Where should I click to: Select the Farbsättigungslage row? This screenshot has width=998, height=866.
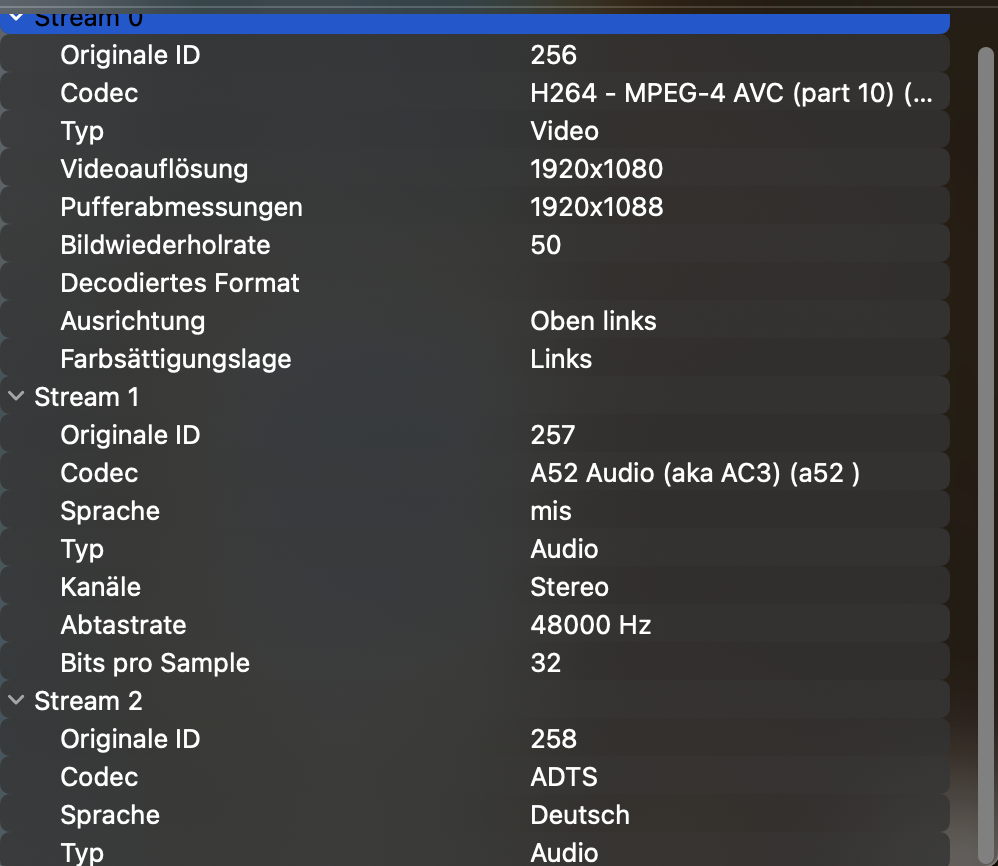pyautogui.click(x=475, y=359)
